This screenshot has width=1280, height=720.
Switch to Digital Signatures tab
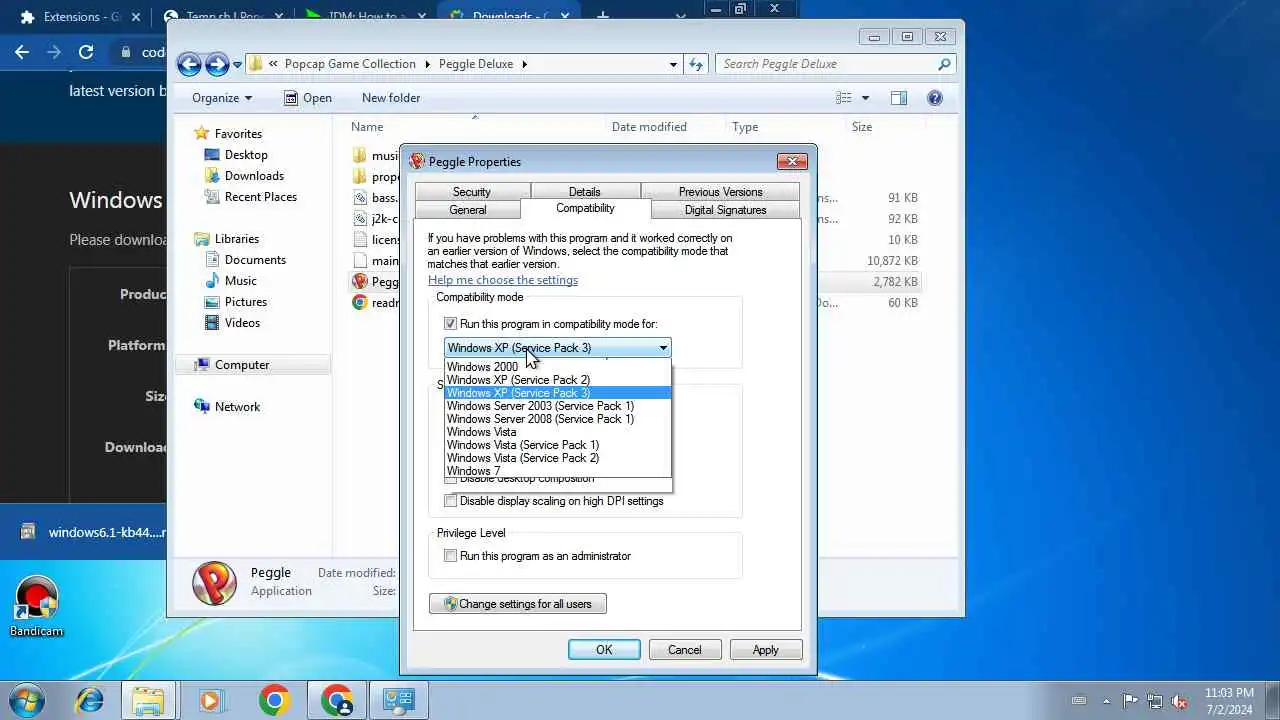tap(725, 210)
